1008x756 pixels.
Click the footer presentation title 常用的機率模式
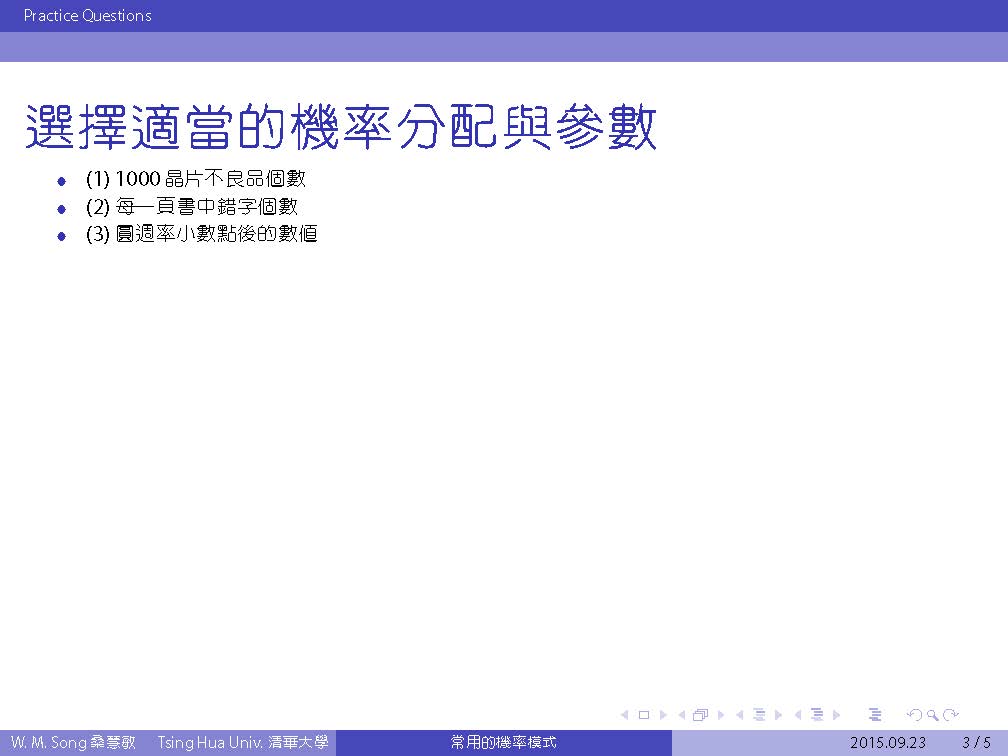point(503,743)
